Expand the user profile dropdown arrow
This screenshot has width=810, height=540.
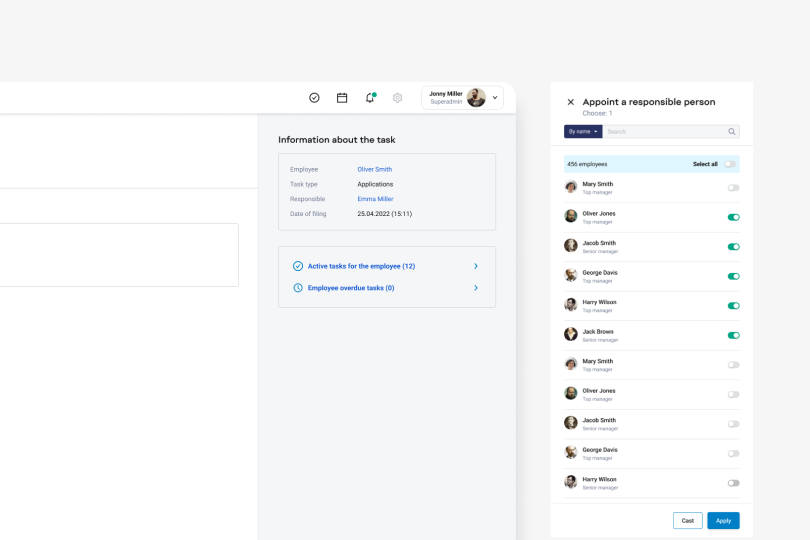[x=495, y=98]
